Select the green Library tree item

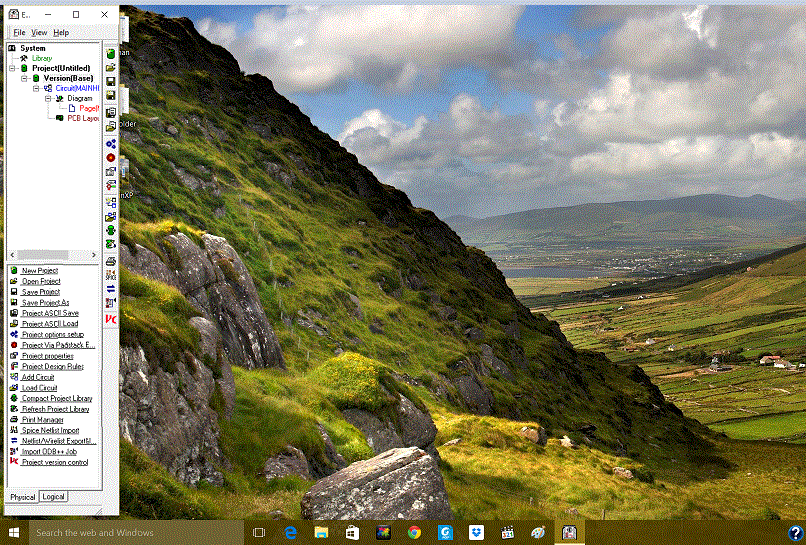42,58
